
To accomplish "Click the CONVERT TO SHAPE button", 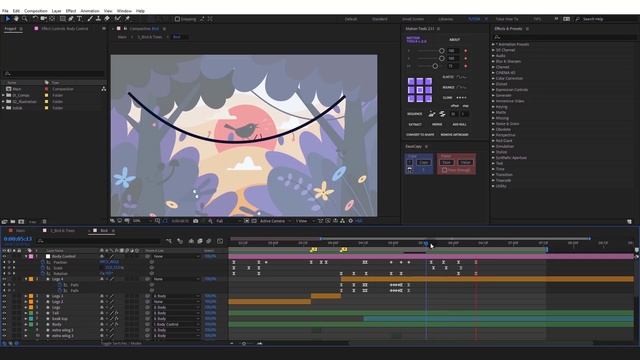I will click(420, 135).
